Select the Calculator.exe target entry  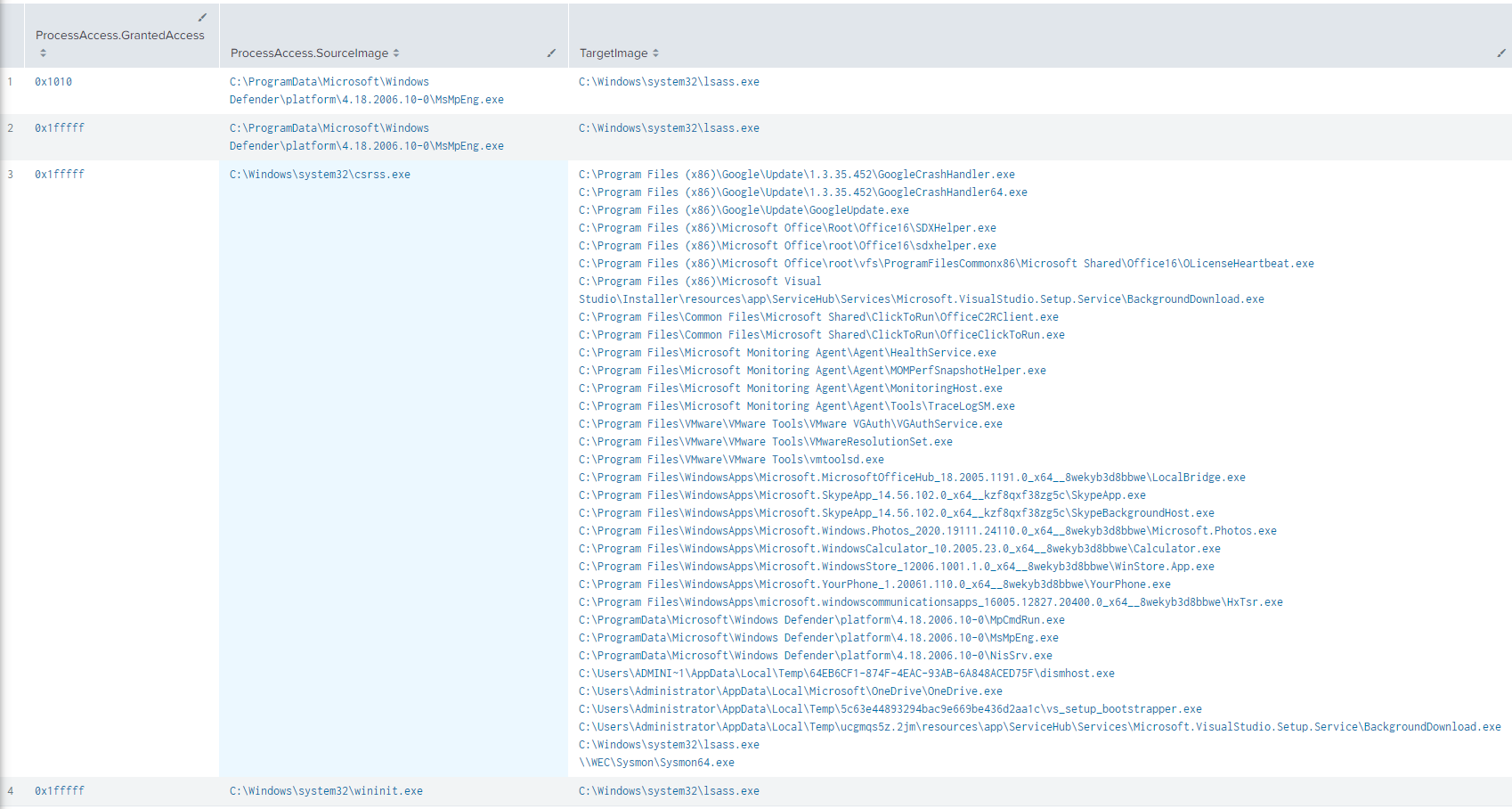(x=899, y=549)
